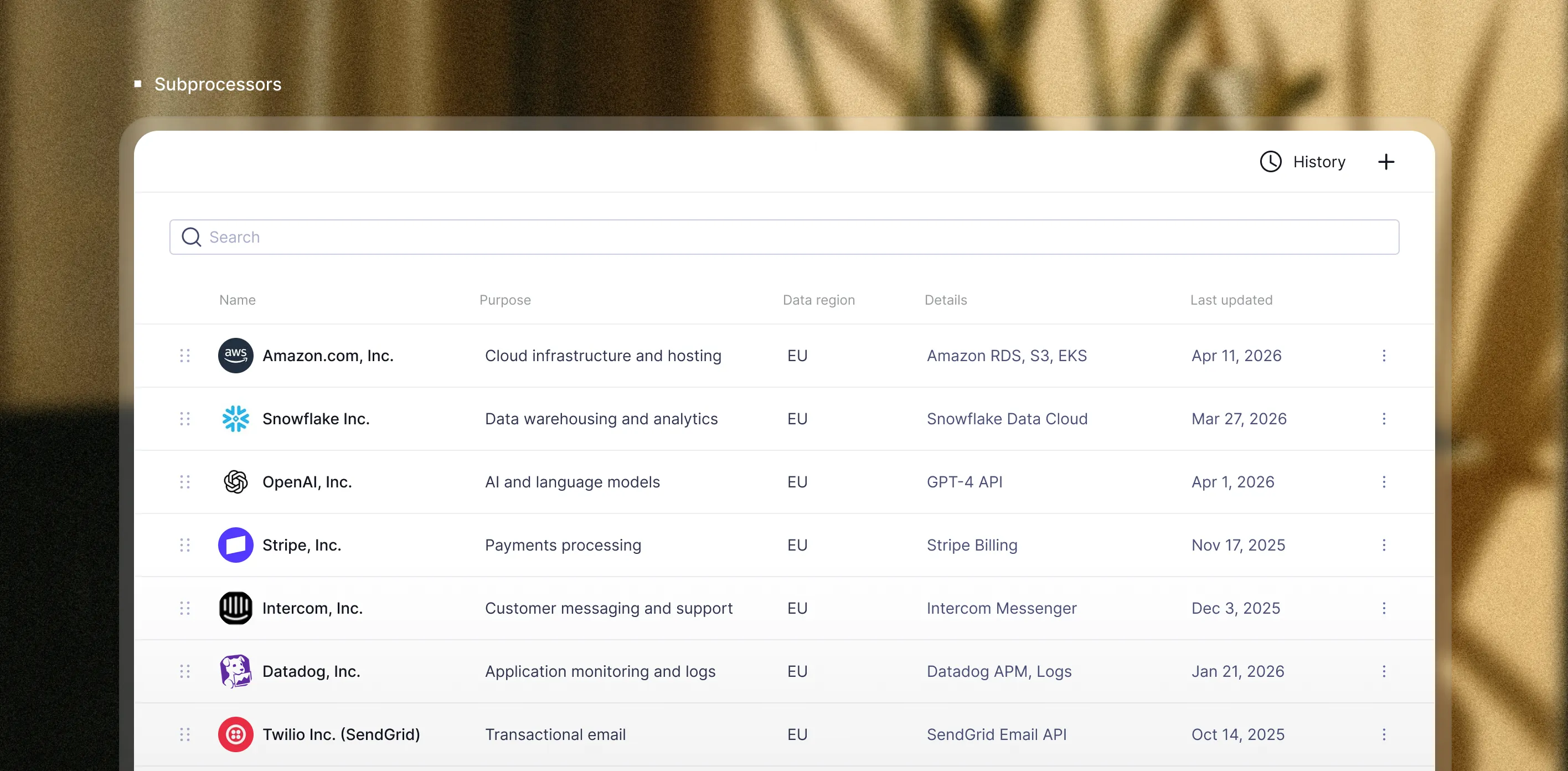The width and height of the screenshot is (1568, 771).
Task: Grab the drag handle for Snowflake row
Action: 185,418
